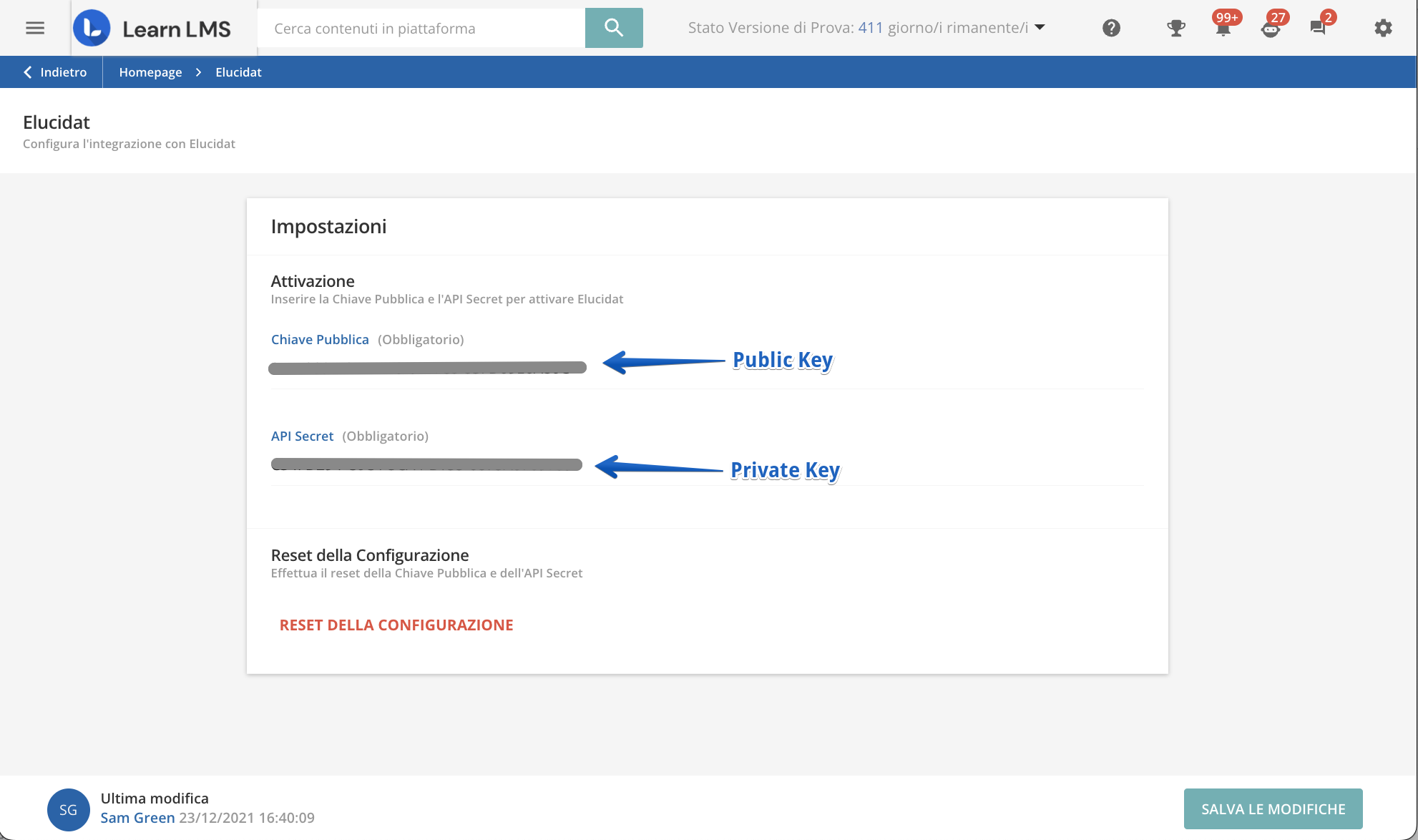Viewport: 1418px width, 840px height.
Task: Click Salva le Modifiche button
Action: point(1273,809)
